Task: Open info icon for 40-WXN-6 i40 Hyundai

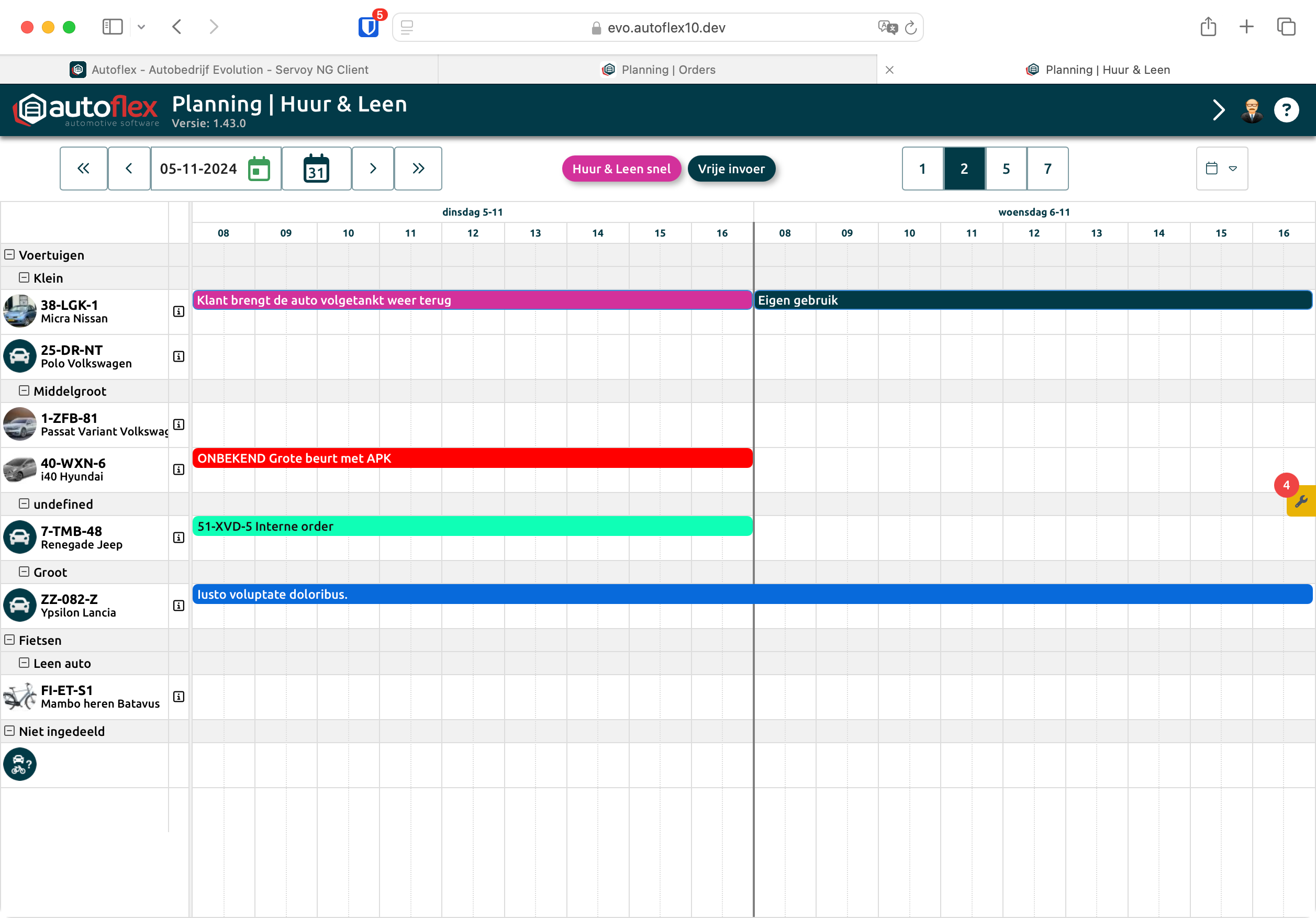Action: pos(179,470)
